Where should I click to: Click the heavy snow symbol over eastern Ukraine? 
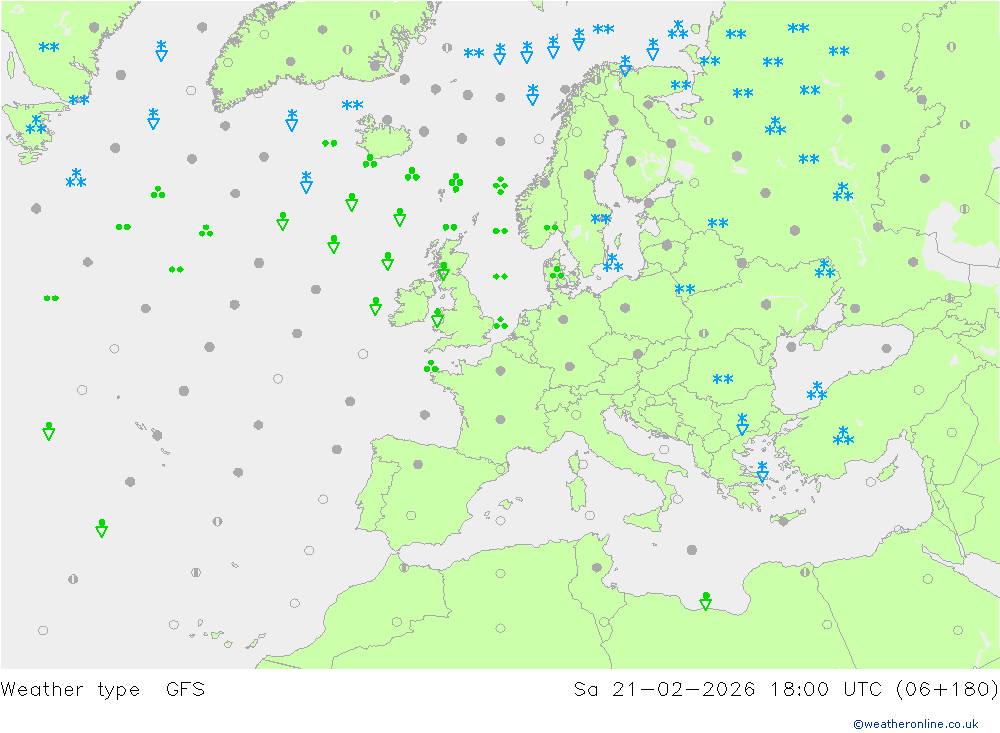coord(825,269)
